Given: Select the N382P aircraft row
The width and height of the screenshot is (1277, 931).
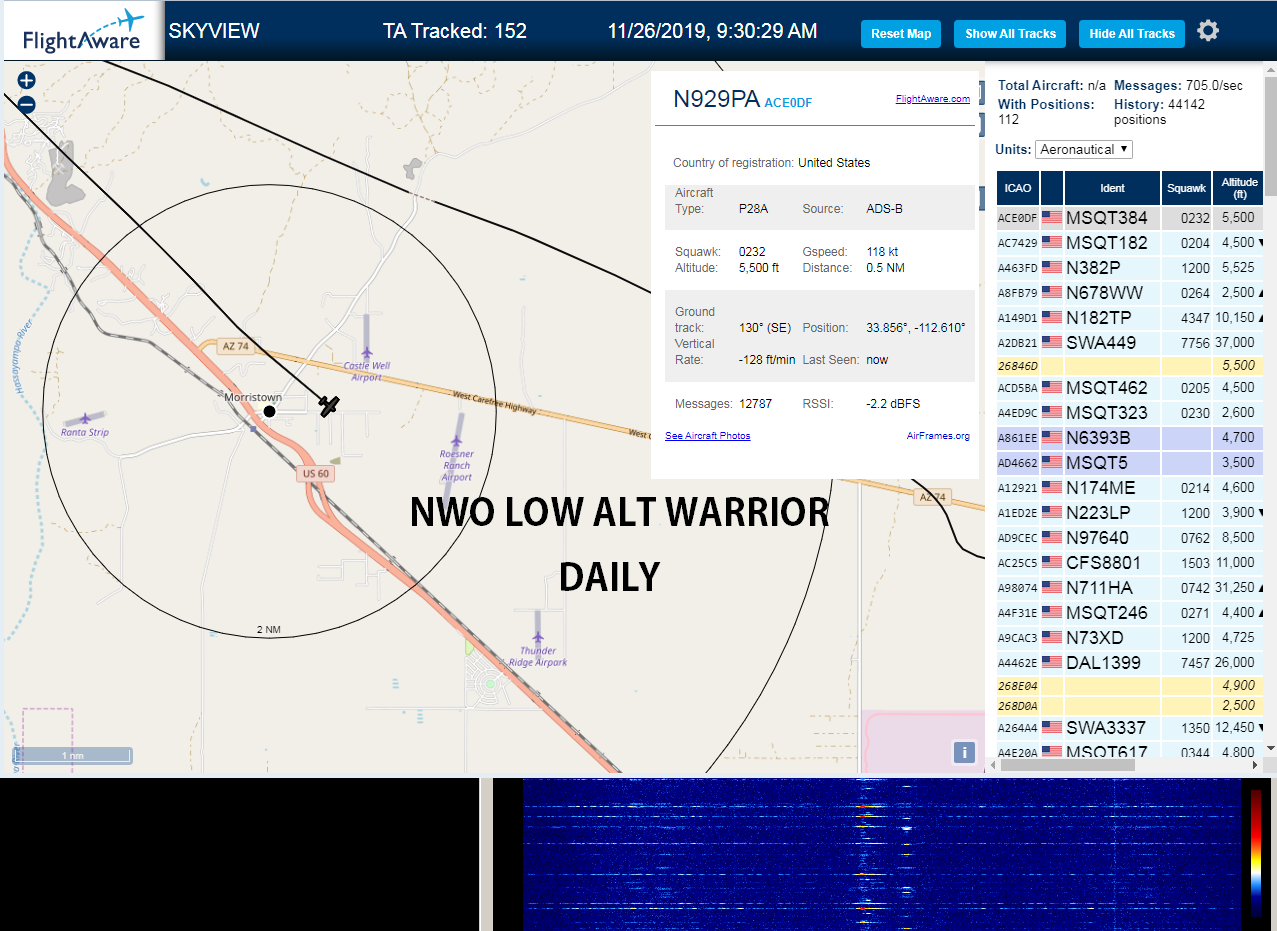Looking at the screenshot, I should click(x=1130, y=267).
